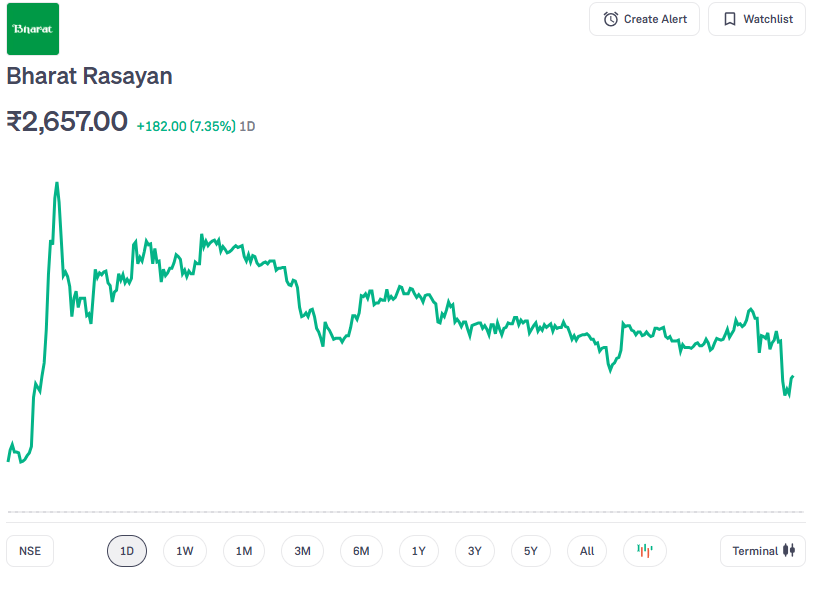Click the Bharat Rasayan stock name heading
The width and height of the screenshot is (826, 599).
pos(90,76)
